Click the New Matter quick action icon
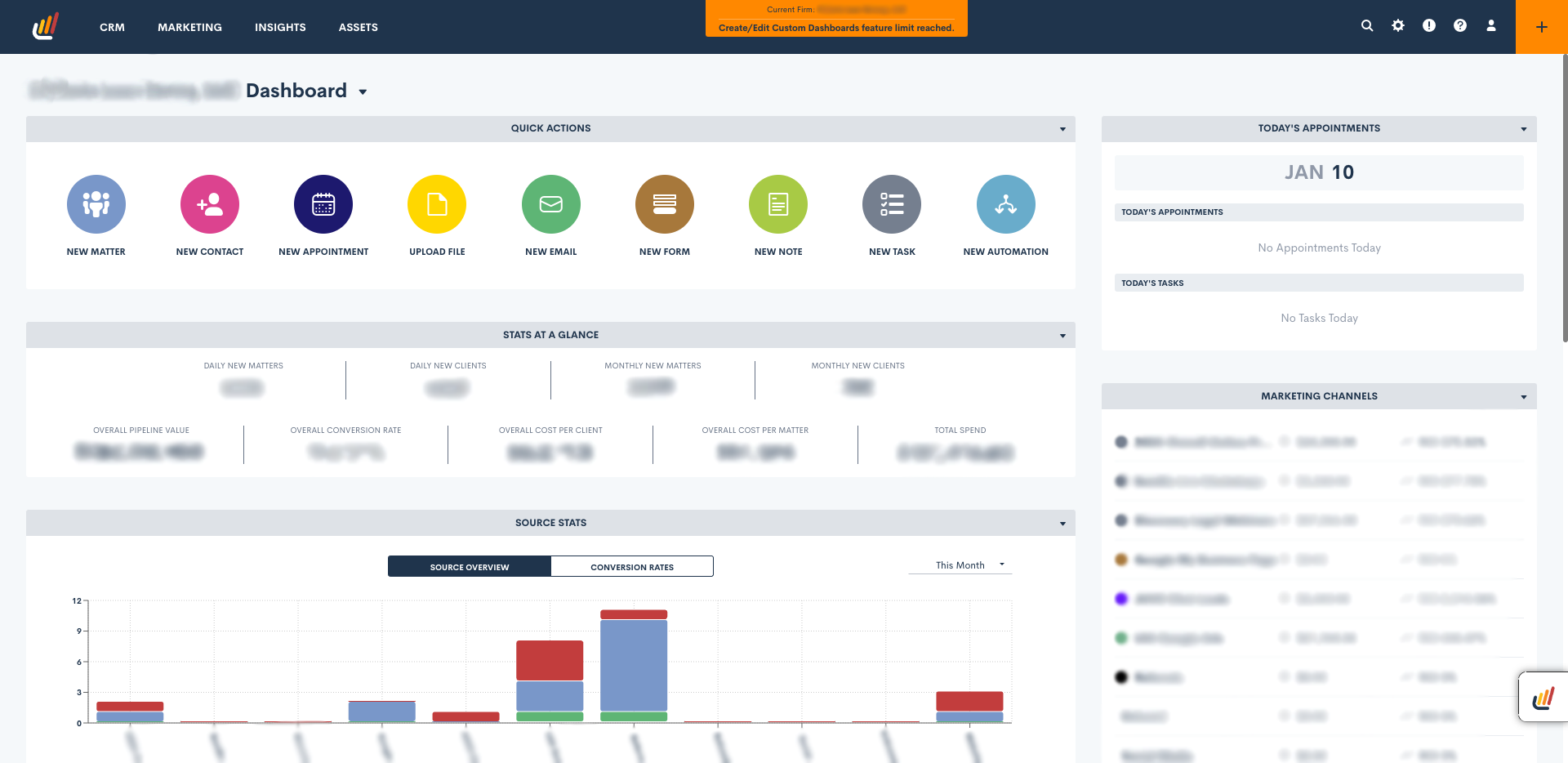 96,204
